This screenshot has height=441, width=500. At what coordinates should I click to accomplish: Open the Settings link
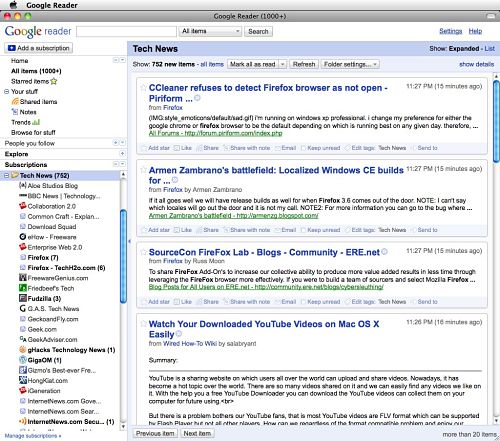pyautogui.click(x=450, y=31)
